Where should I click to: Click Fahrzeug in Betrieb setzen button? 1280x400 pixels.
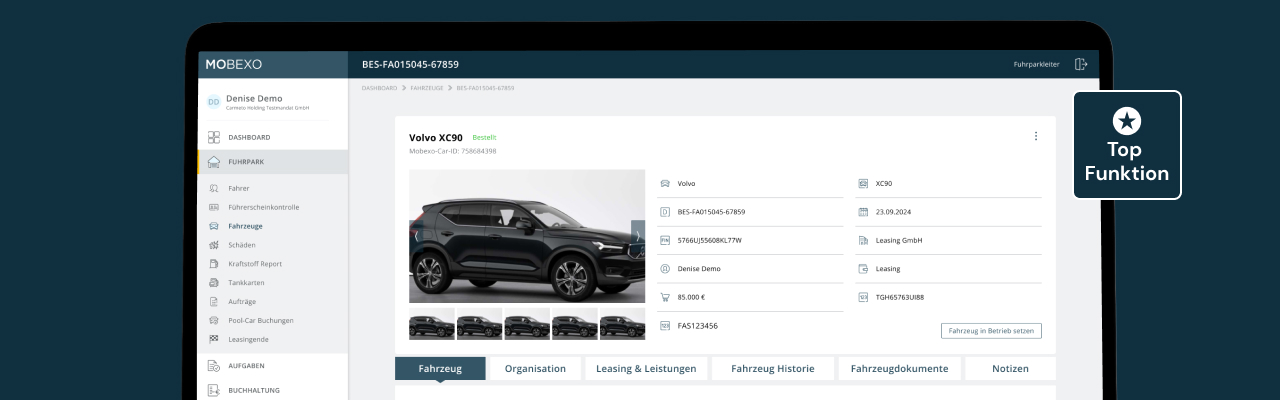pyautogui.click(x=991, y=331)
